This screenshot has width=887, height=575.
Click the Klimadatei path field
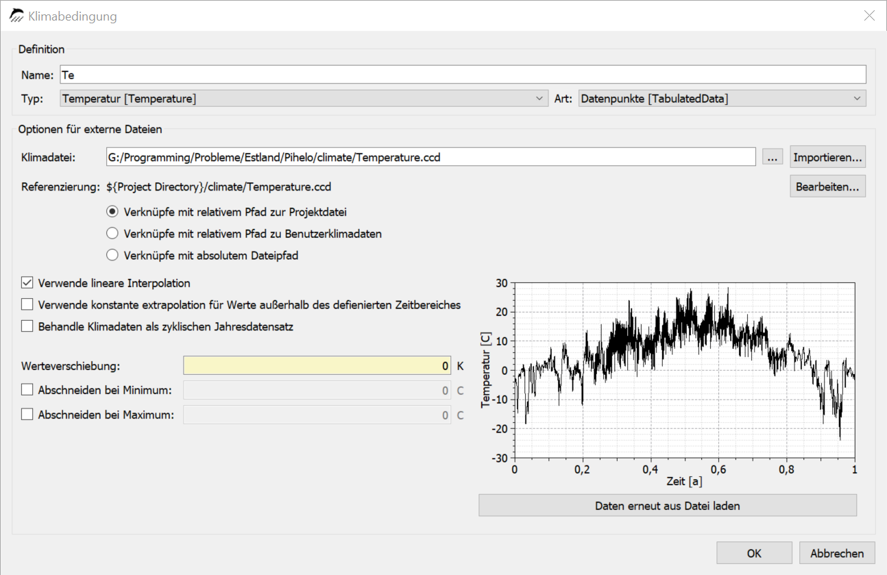pyautogui.click(x=430, y=157)
